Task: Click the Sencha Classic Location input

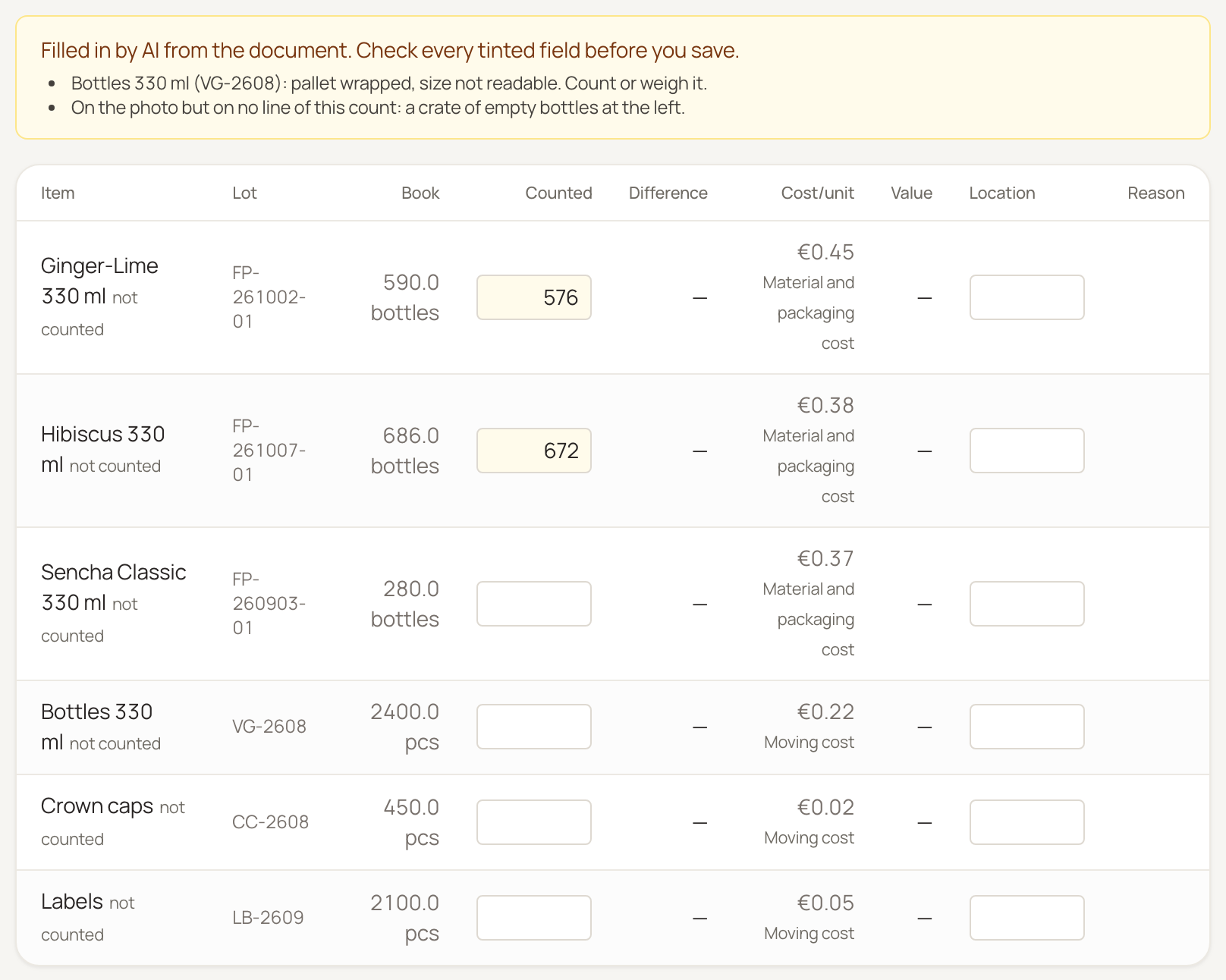Action: (1027, 604)
